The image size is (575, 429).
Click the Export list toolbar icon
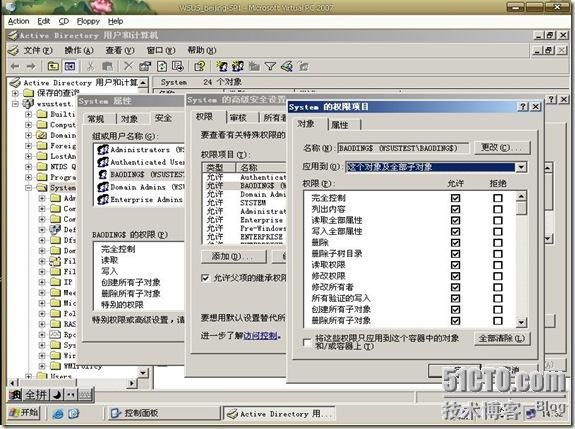coord(178,66)
